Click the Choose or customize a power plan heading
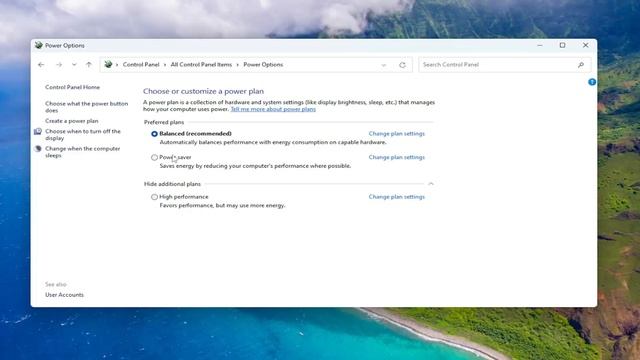Viewport: 640px width, 360px height. point(203,91)
